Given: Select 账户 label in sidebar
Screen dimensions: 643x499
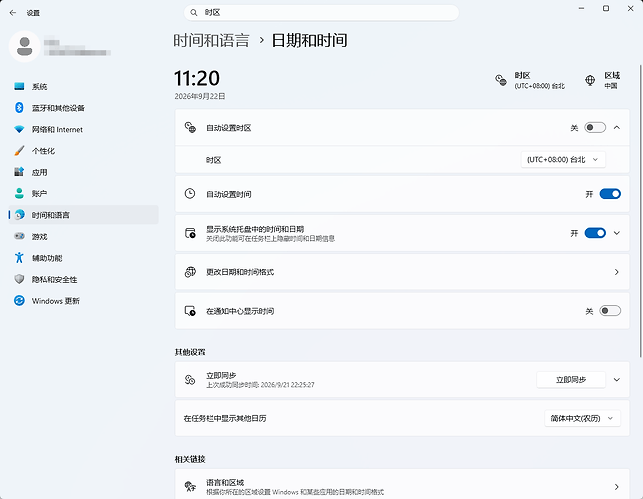Looking at the screenshot, I should (x=39, y=194).
